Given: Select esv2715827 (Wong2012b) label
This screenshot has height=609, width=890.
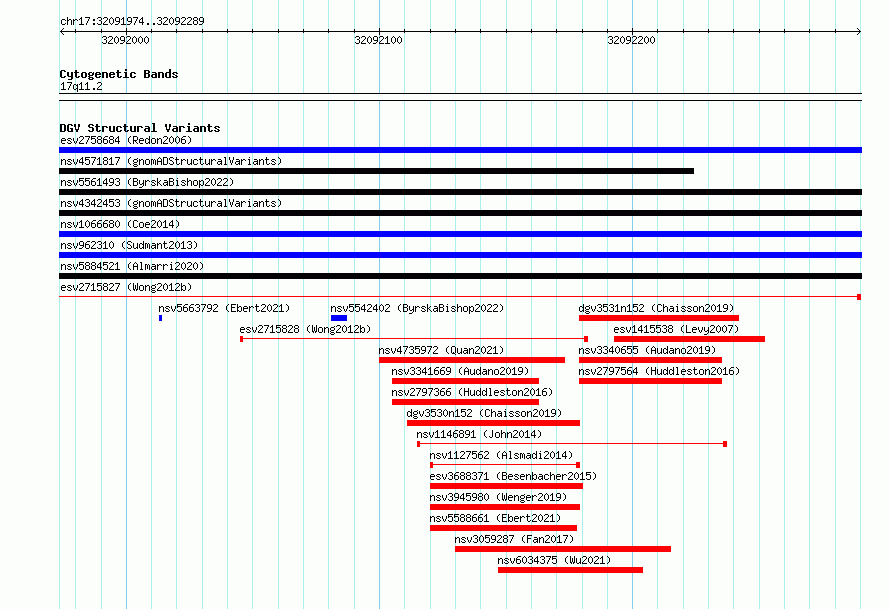Looking at the screenshot, I should point(126,287).
